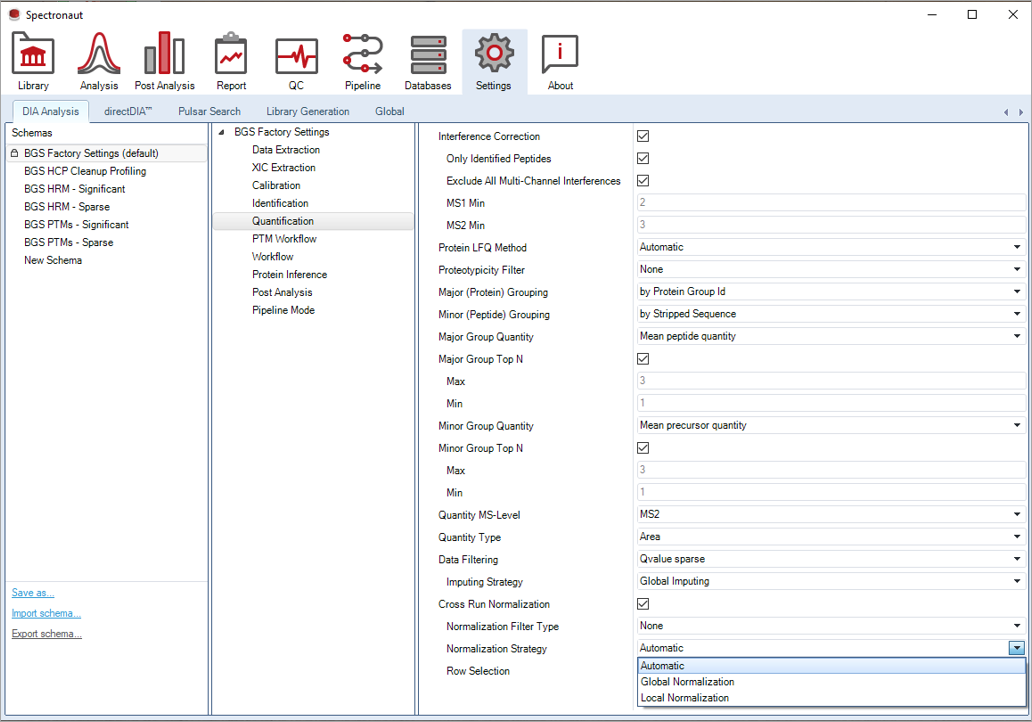Toggle the Interference Correction checkbox
Image resolution: width=1032 pixels, height=722 pixels.
[x=643, y=136]
